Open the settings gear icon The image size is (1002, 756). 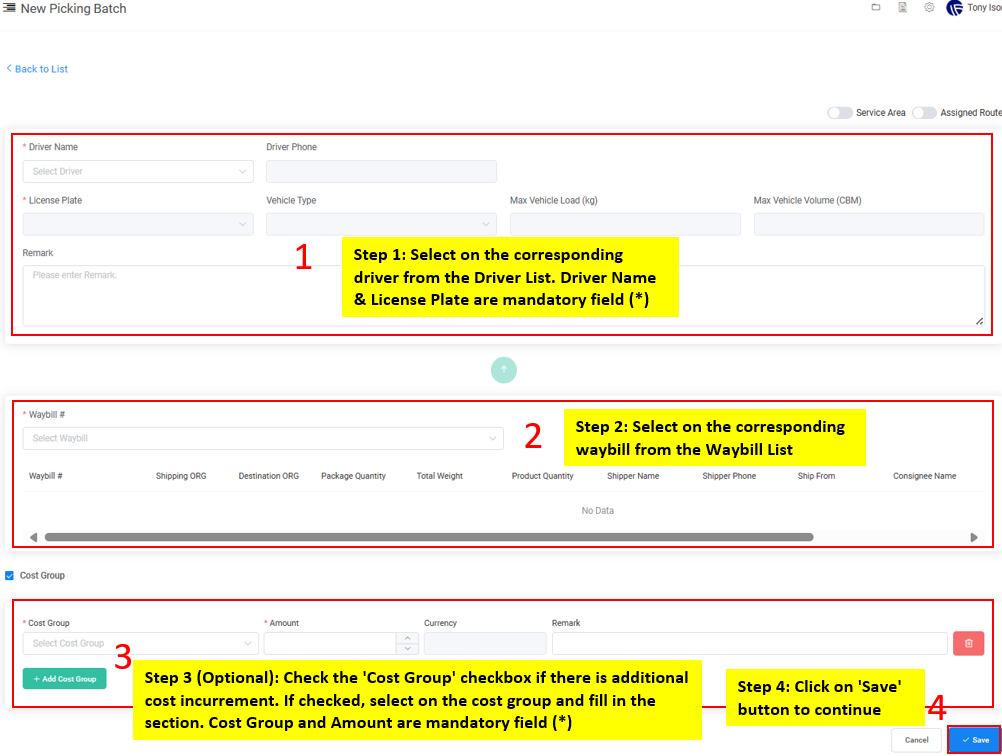tap(929, 7)
